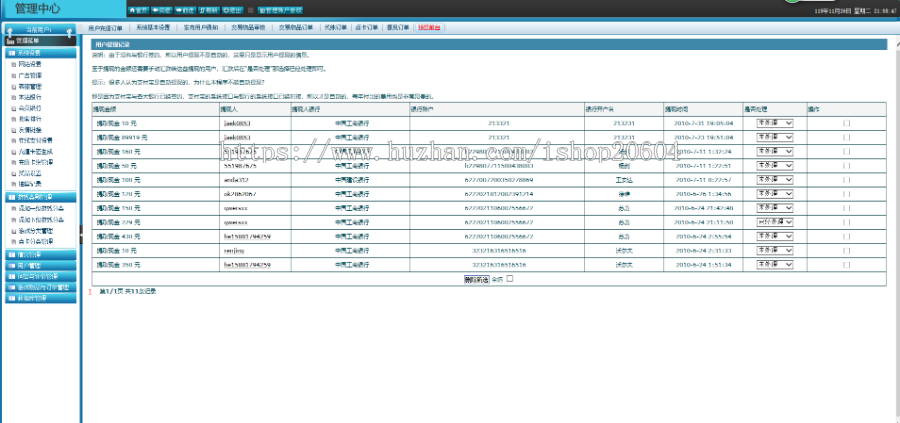
Task: Open the 用户充值订单 tab
Action: coord(105,28)
